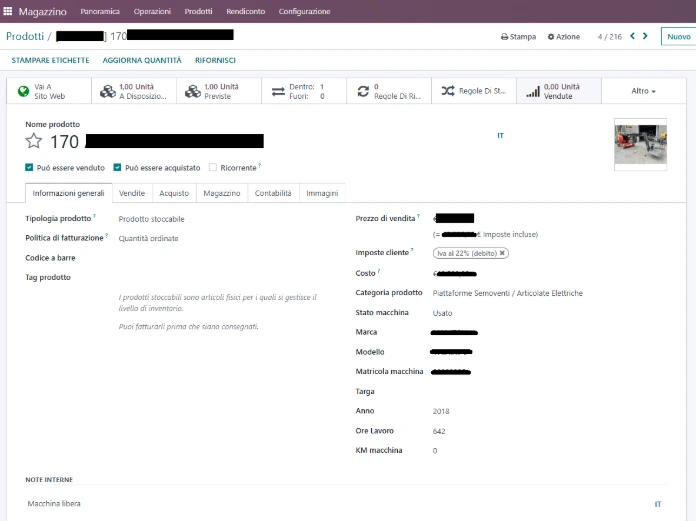696x521 pixels.
Task: Click the IT language badge in notes
Action: 658,504
